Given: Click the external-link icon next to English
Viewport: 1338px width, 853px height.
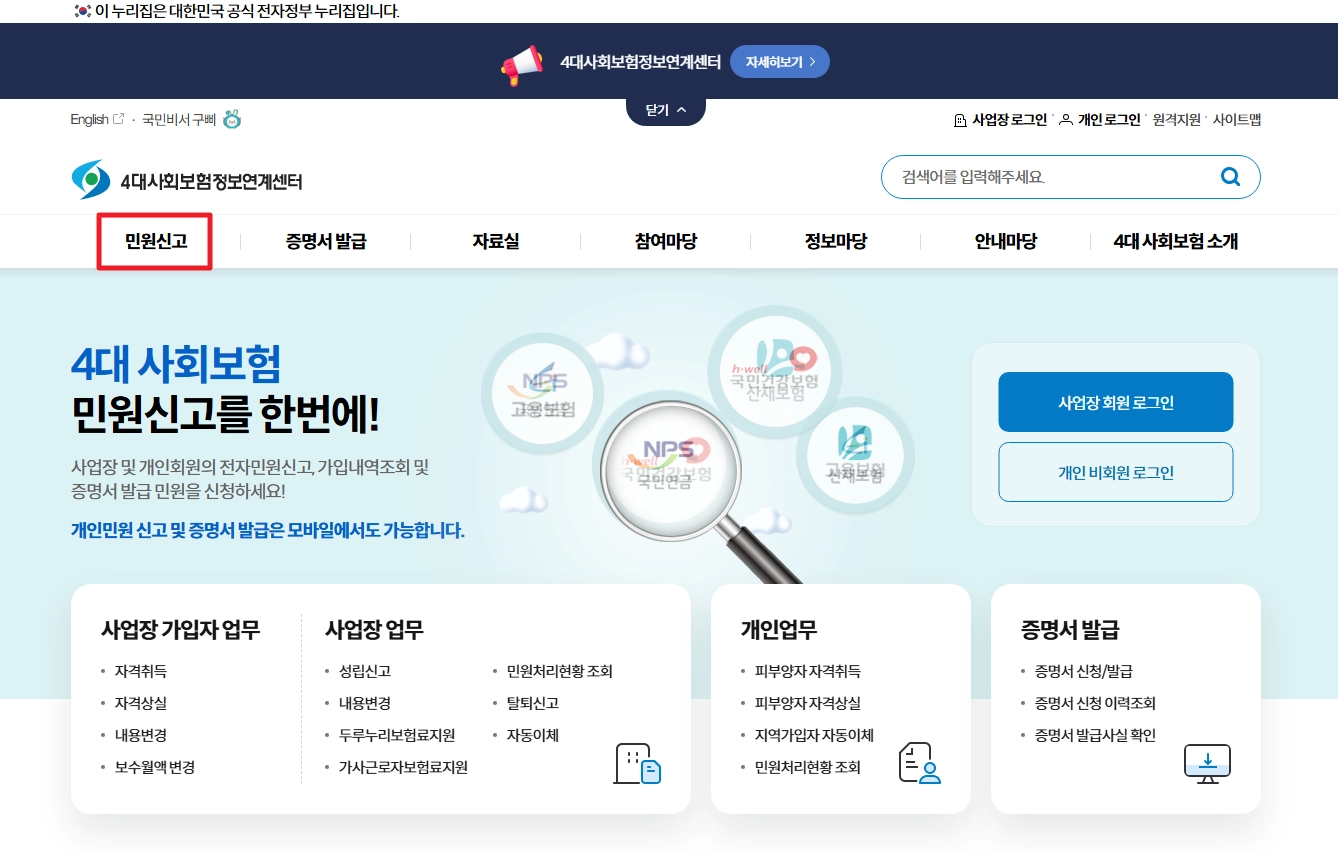Looking at the screenshot, I should click(x=120, y=118).
